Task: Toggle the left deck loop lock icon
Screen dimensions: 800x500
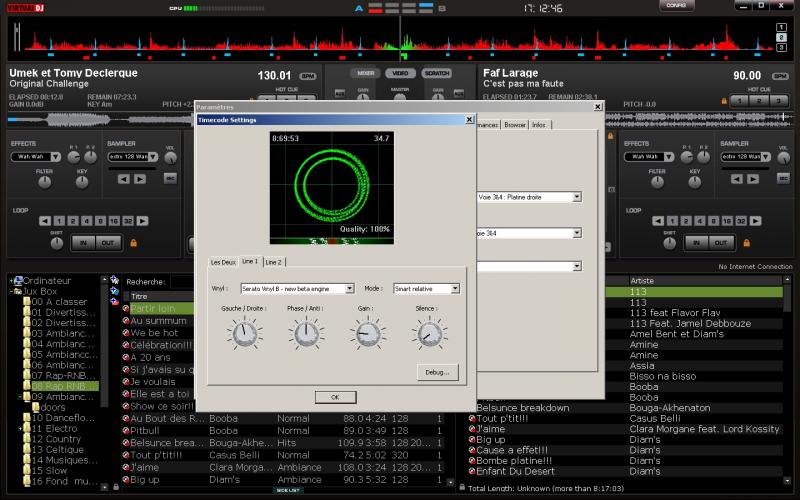Action: pos(133,242)
